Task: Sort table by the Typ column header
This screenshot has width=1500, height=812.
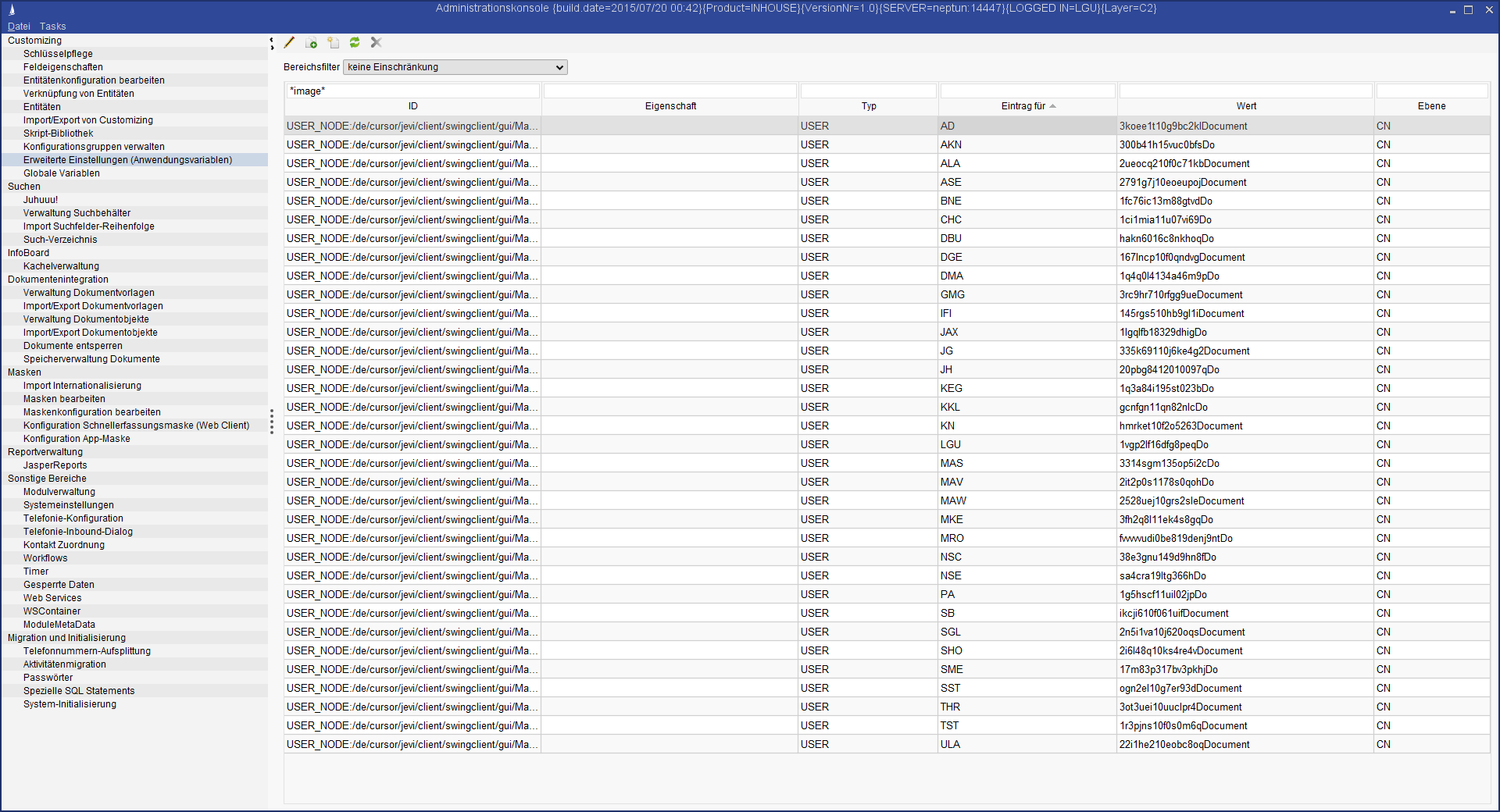Action: (x=869, y=106)
